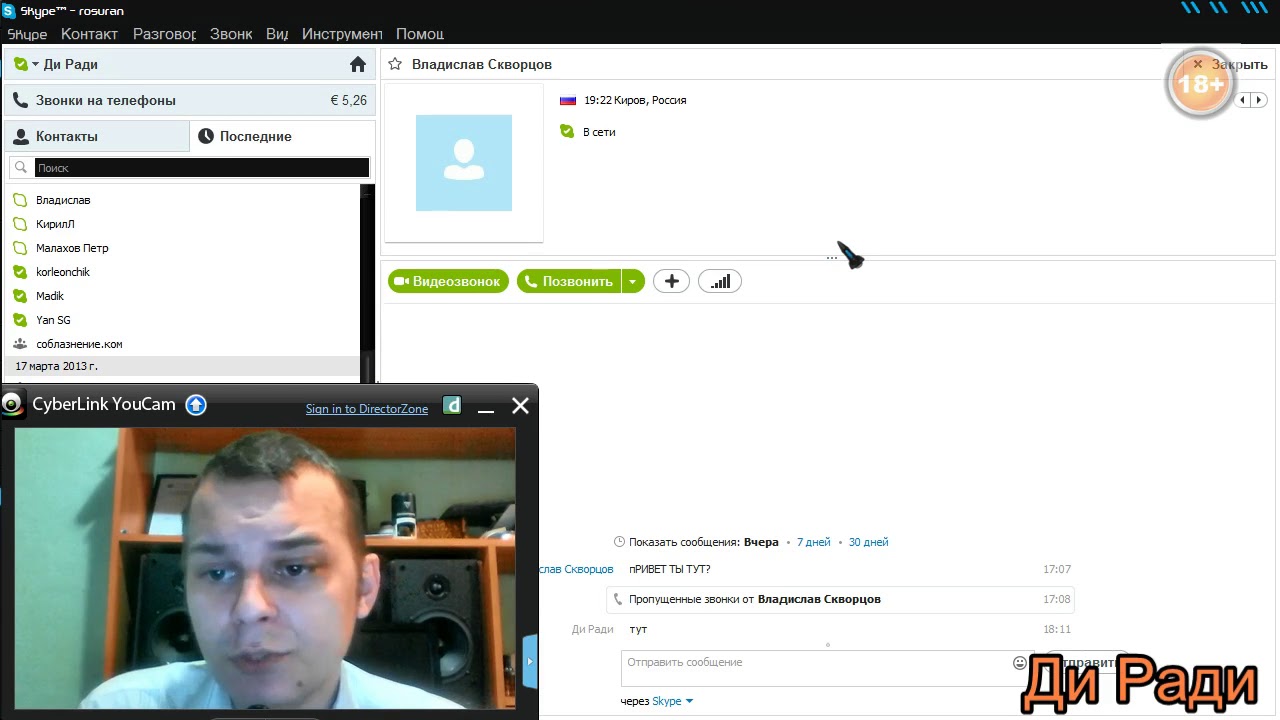The image size is (1280, 720).
Task: Open the Контакт menu
Action: click(x=89, y=34)
